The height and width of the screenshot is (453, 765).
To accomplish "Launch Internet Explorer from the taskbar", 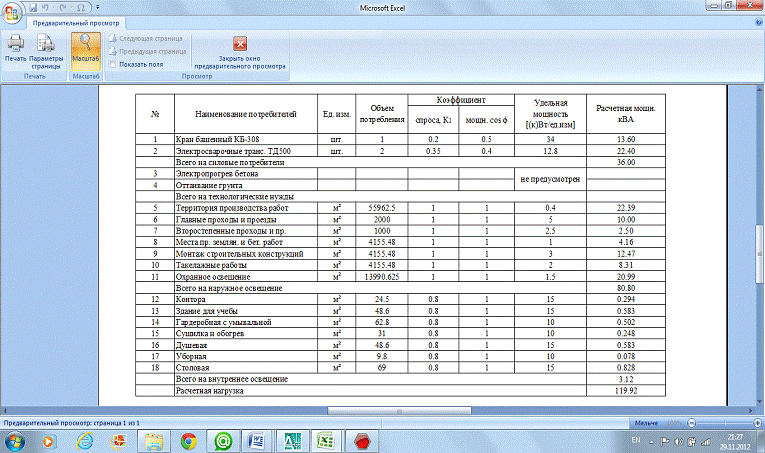I will click(85, 439).
